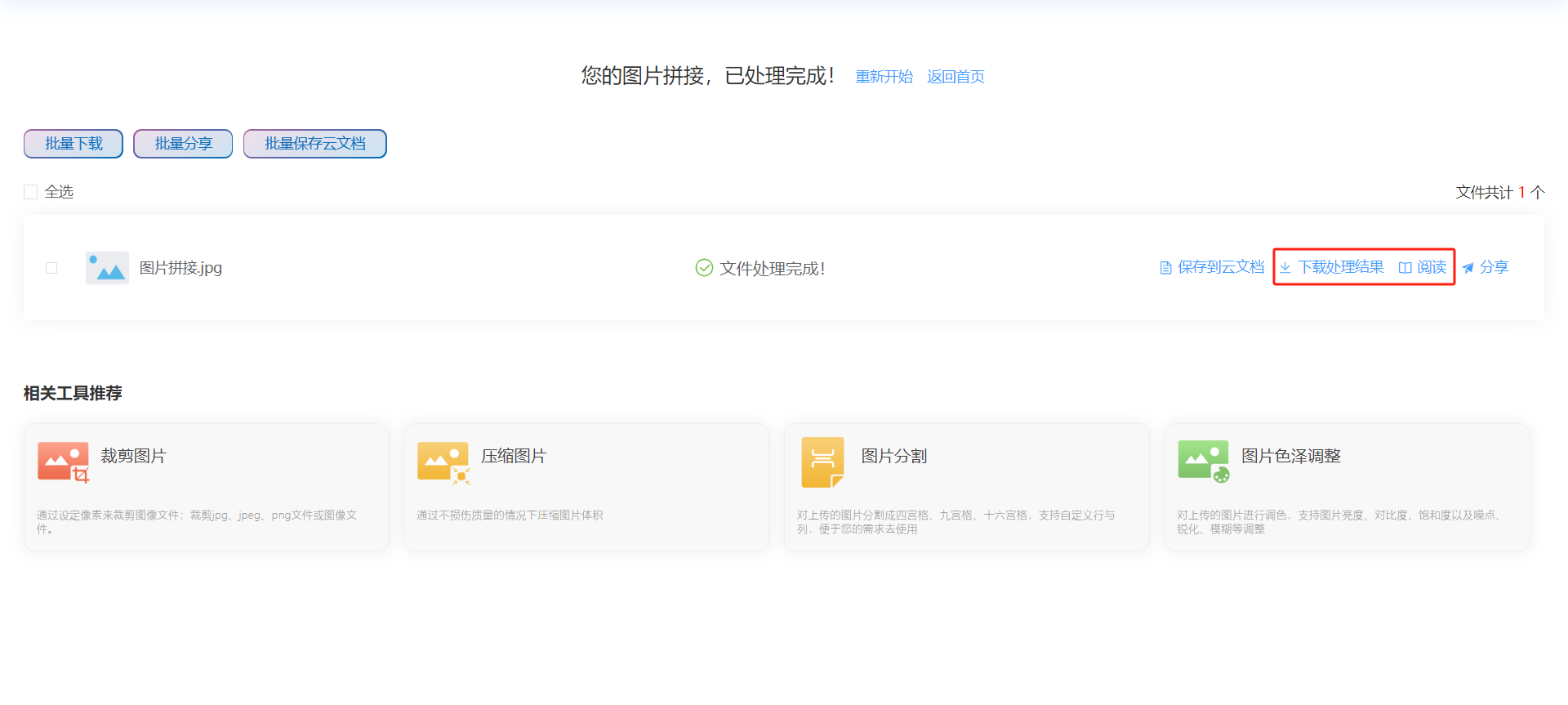
Task: Click the paper-plane share icon
Action: 1468,268
